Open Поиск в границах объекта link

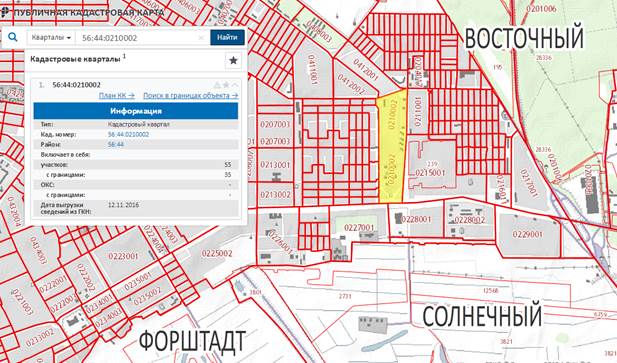190,96
